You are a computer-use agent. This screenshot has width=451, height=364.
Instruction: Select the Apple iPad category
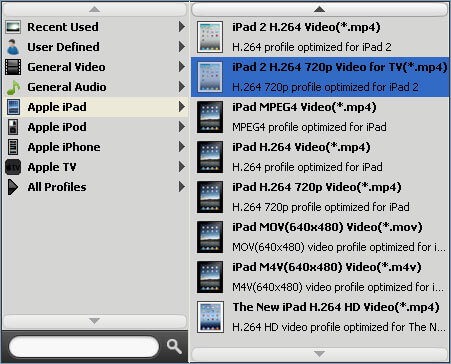(x=95, y=107)
